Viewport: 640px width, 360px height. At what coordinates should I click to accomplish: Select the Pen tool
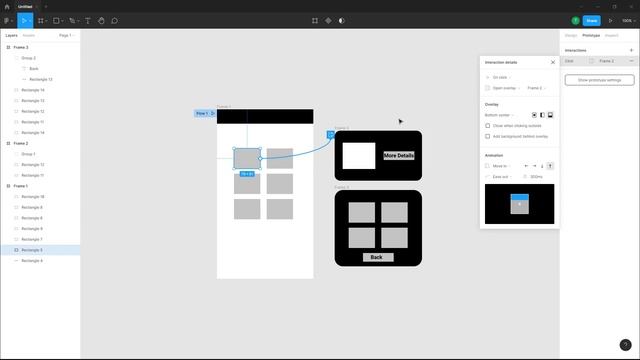coord(72,21)
